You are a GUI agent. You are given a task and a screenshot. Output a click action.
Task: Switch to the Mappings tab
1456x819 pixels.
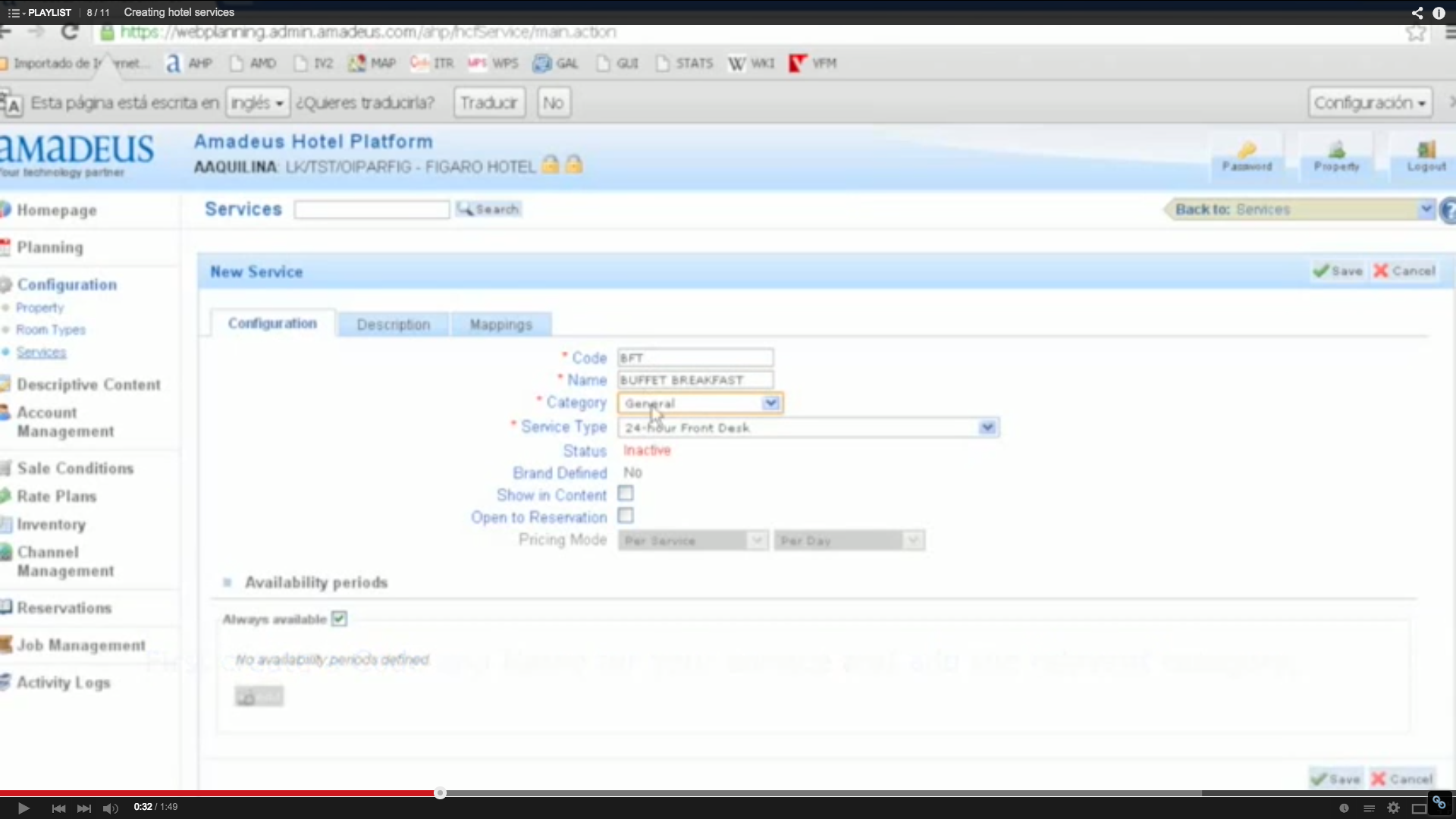point(500,325)
